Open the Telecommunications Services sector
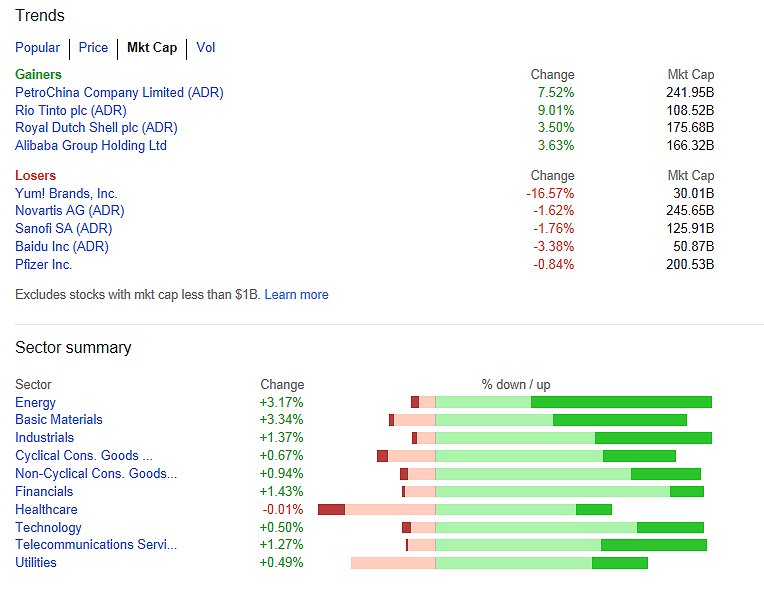This screenshot has height=598, width=764. point(96,544)
